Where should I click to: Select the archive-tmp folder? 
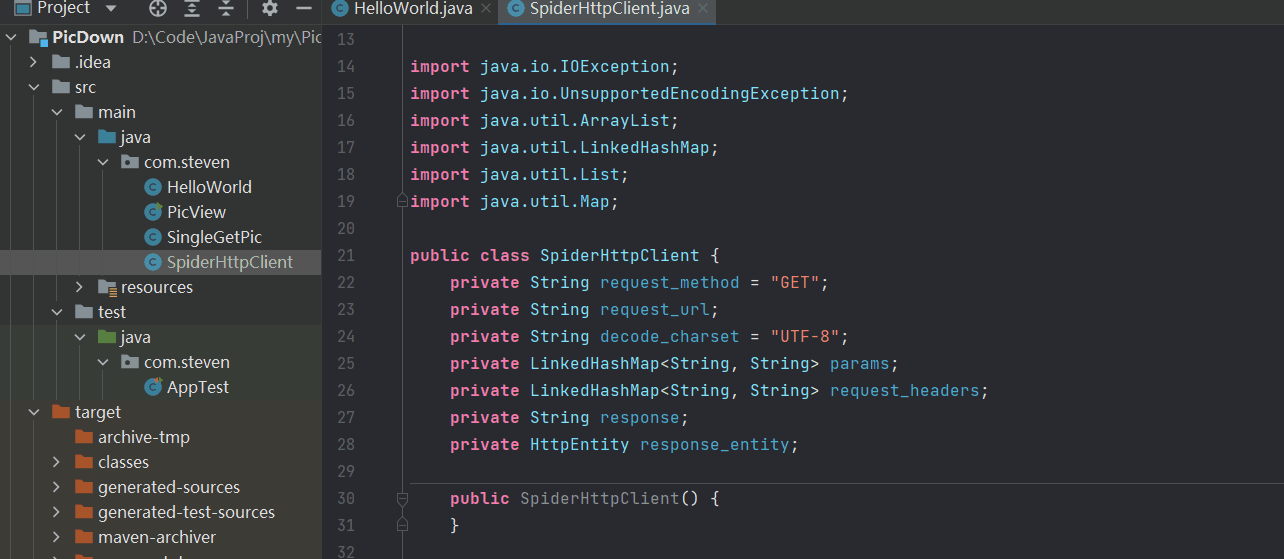(143, 437)
